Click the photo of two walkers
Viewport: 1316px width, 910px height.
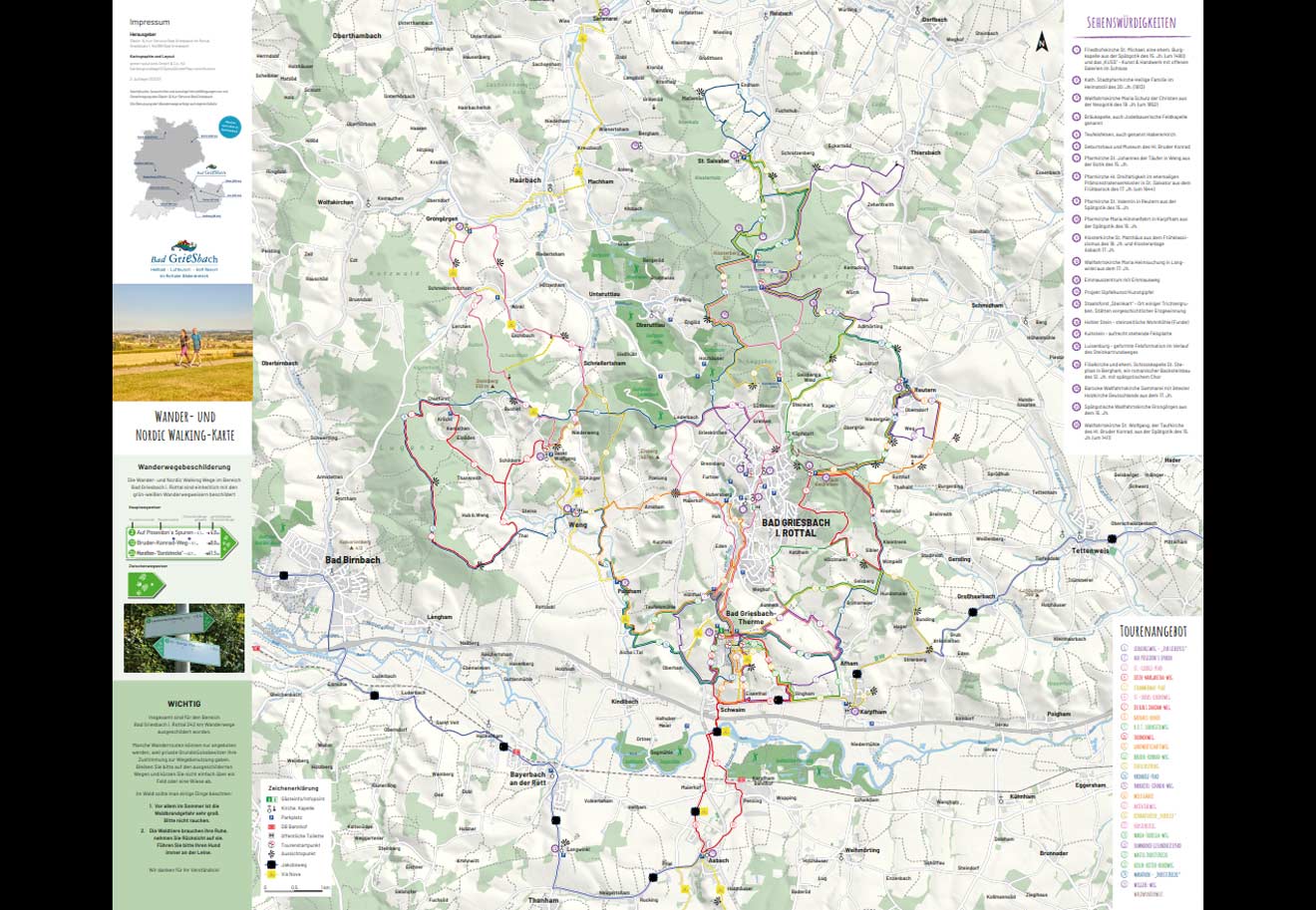(x=182, y=342)
